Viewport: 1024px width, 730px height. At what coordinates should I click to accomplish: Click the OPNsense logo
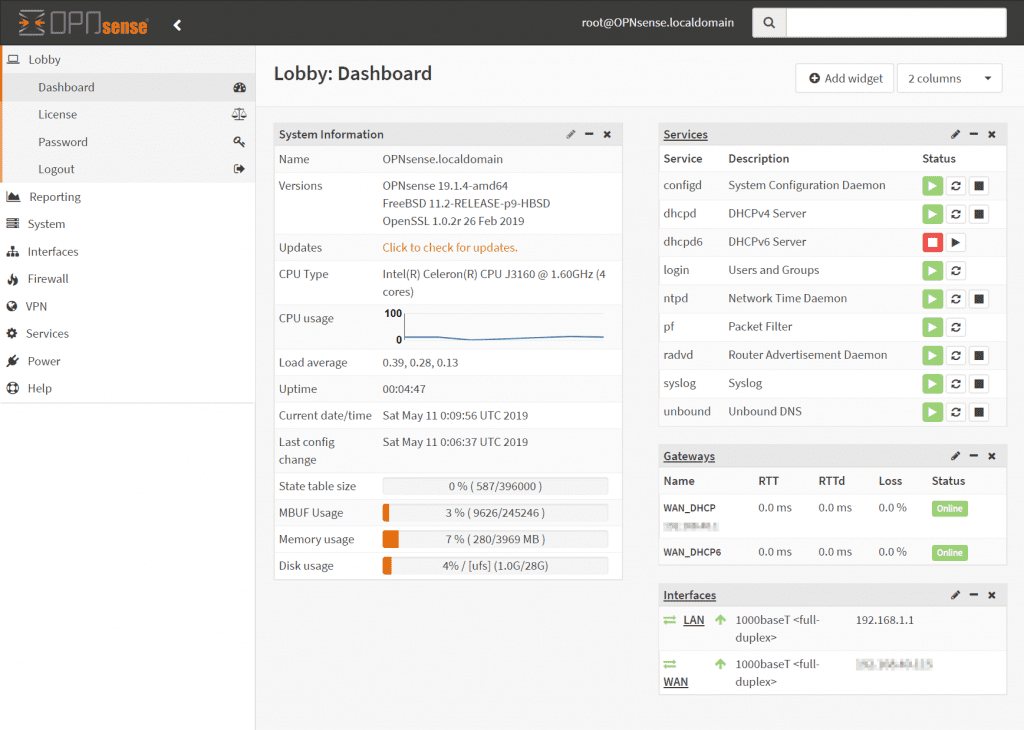pos(84,24)
